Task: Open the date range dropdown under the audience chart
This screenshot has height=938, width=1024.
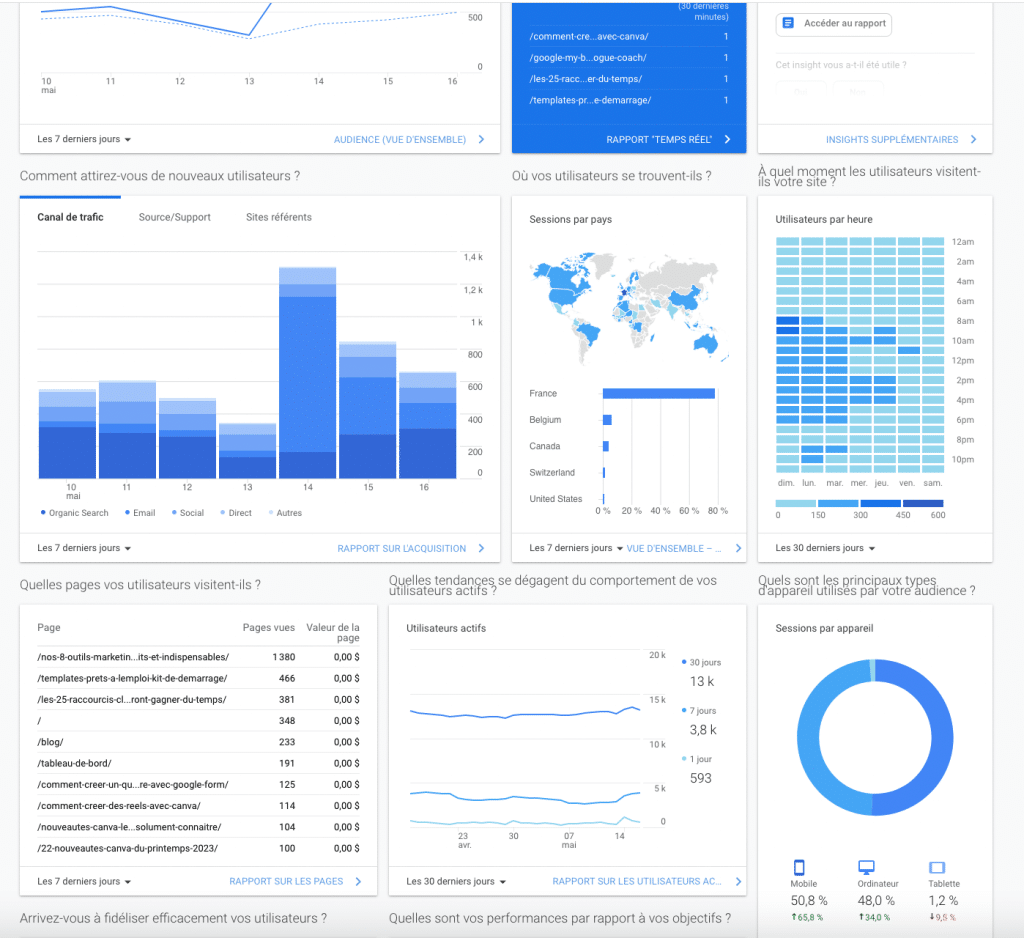Action: pos(84,139)
